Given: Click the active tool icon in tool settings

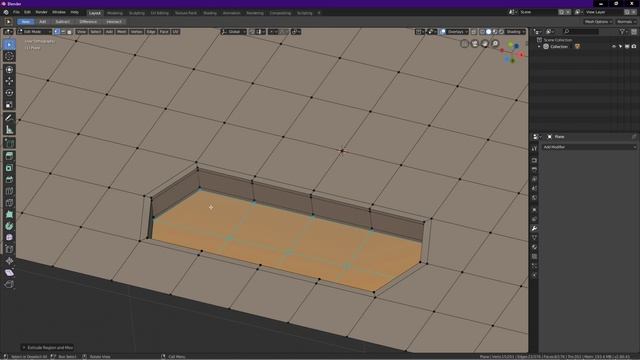Looking at the screenshot, I should click(8, 22).
